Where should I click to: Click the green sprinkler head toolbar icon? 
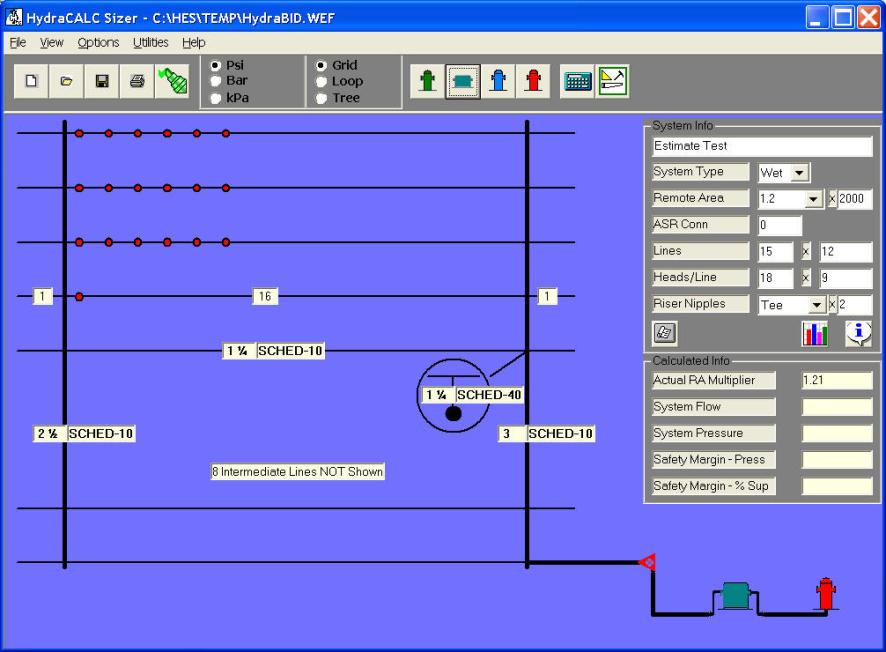point(172,81)
